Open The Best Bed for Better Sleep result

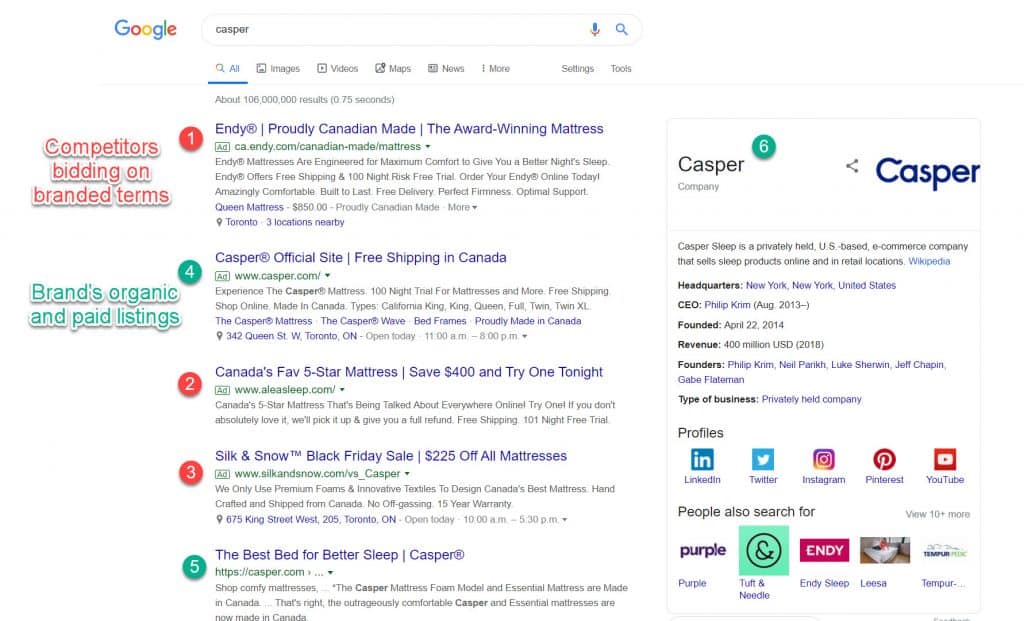pos(340,554)
